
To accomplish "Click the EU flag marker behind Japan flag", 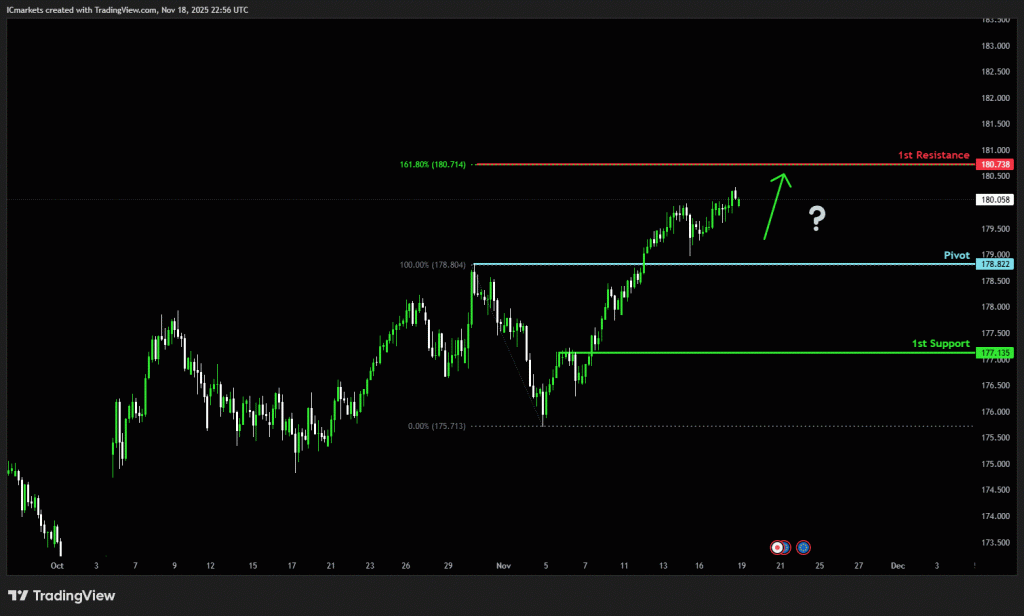I will click(786, 547).
